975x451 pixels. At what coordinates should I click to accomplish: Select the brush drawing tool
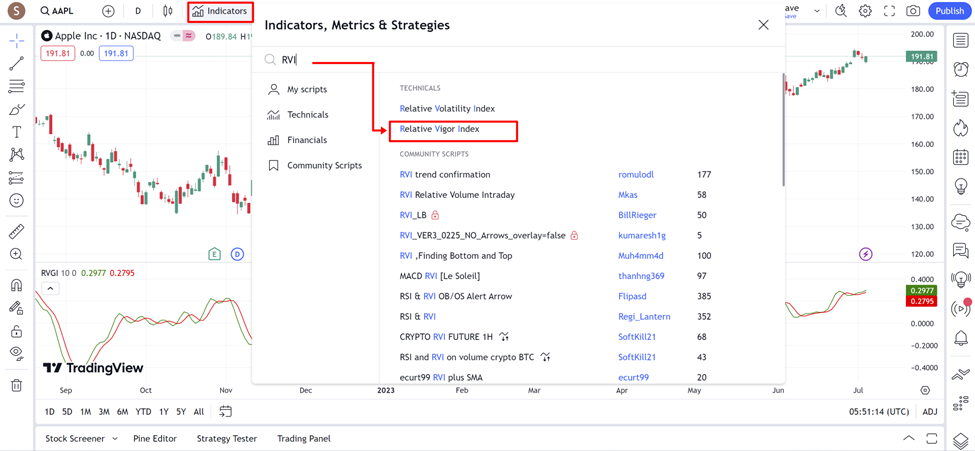click(x=17, y=109)
